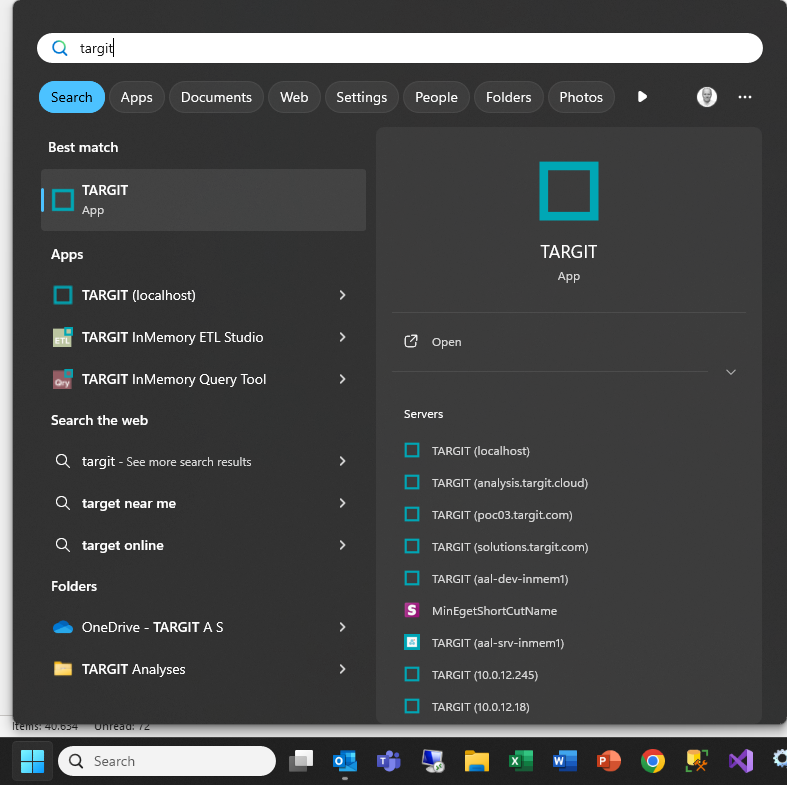
Task: Open Word from the taskbar
Action: pyautogui.click(x=565, y=761)
